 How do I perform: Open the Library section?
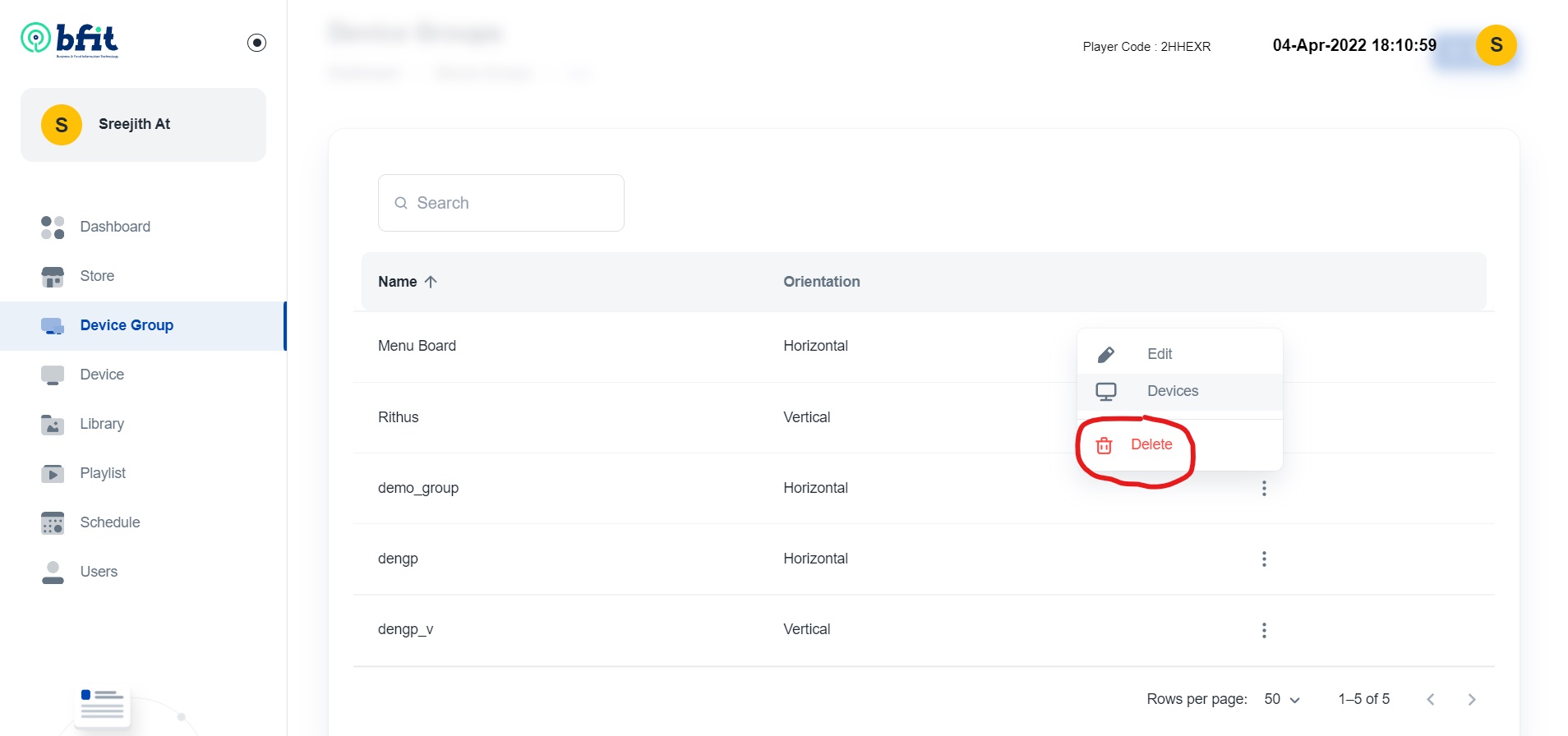[143, 424]
